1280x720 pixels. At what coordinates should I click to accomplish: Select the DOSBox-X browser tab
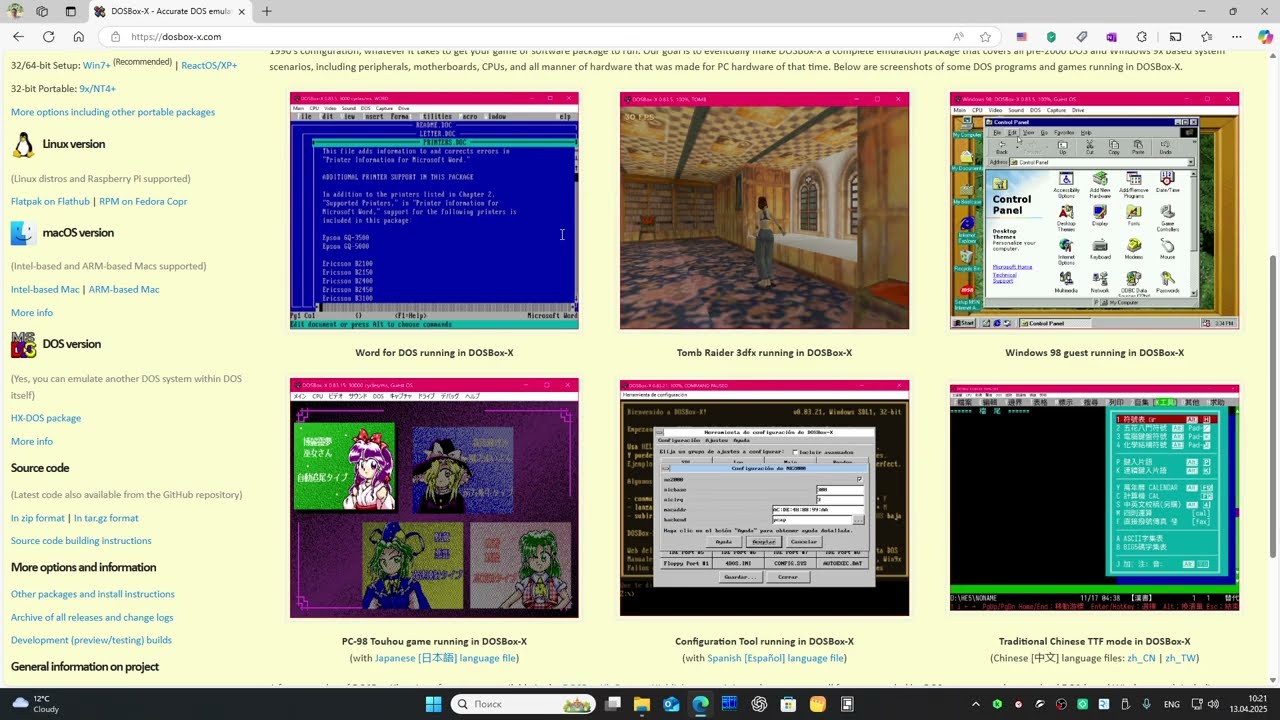170,11
